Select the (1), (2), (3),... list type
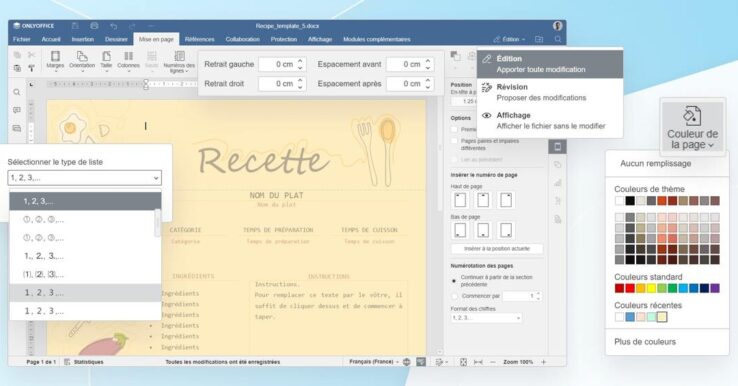Screen dimensions: 738x386 pos(85,274)
